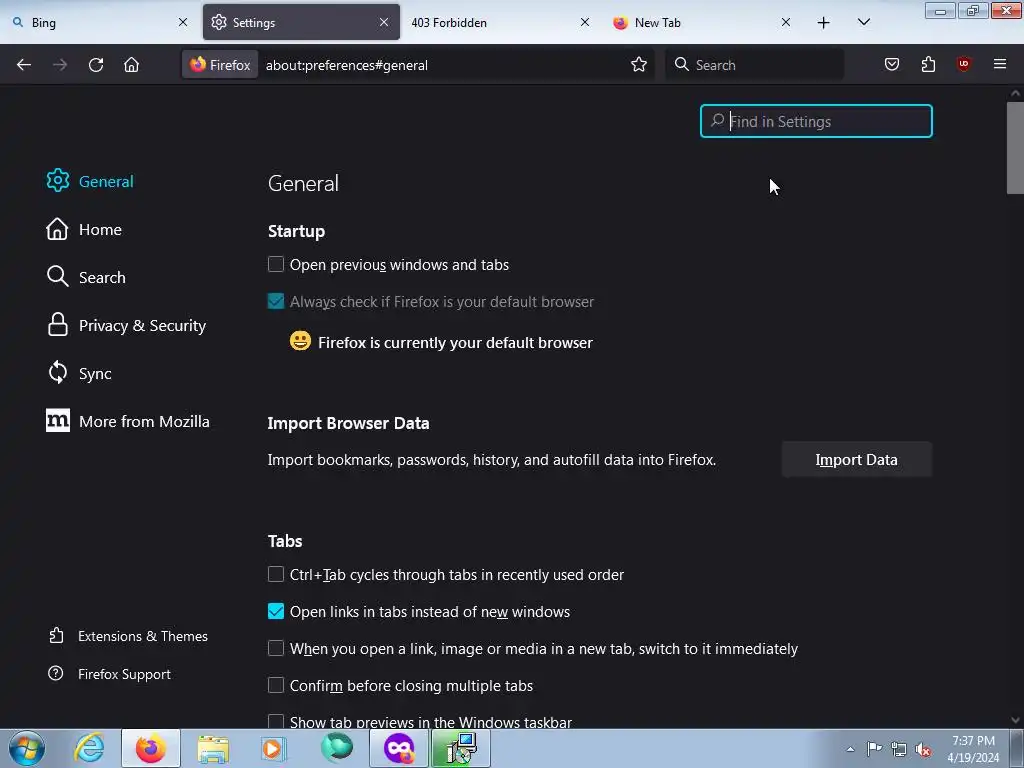
Task: Open the green globe taskbar app
Action: point(337,748)
